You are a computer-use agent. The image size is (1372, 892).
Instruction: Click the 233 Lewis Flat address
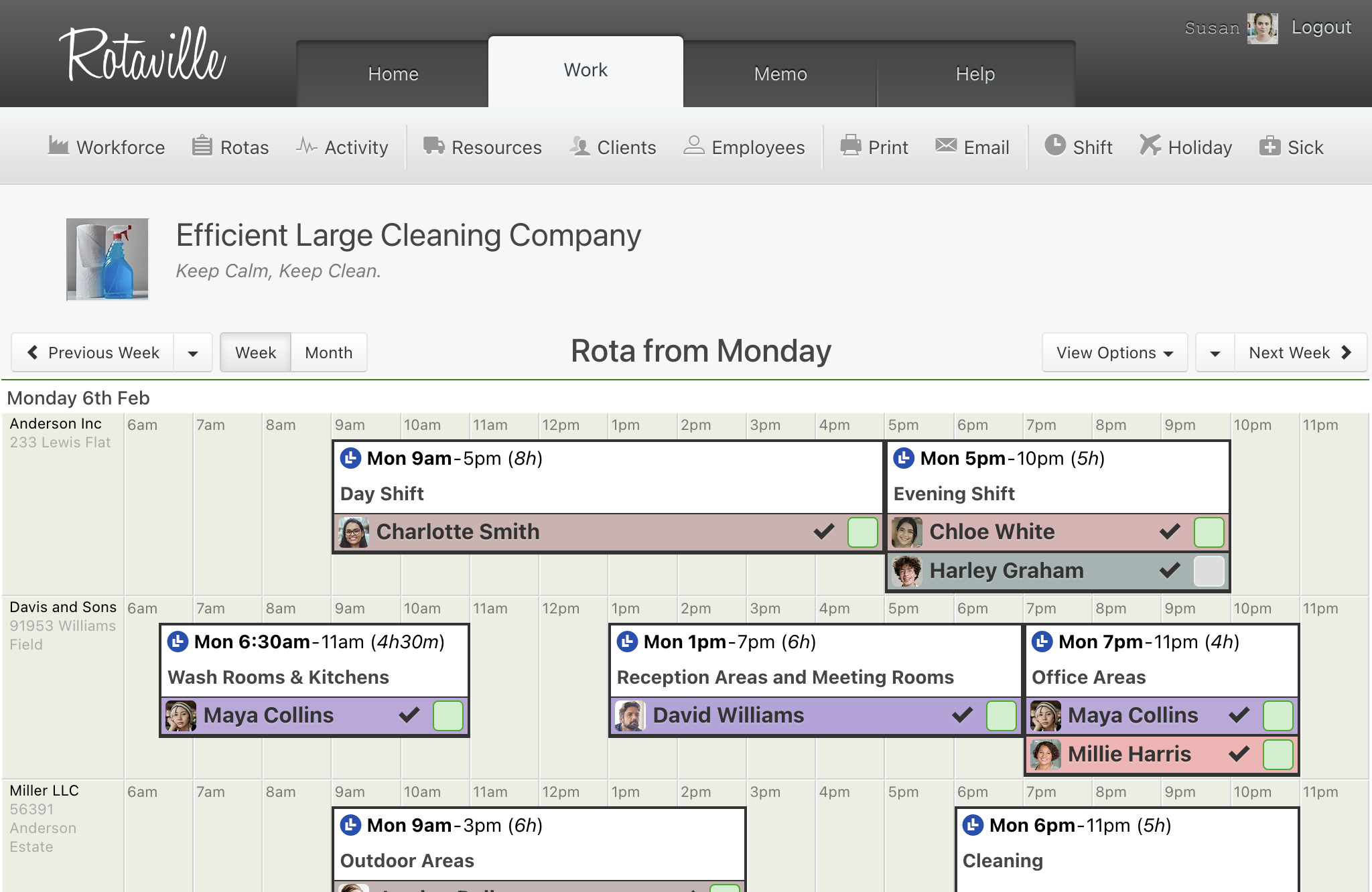60,443
